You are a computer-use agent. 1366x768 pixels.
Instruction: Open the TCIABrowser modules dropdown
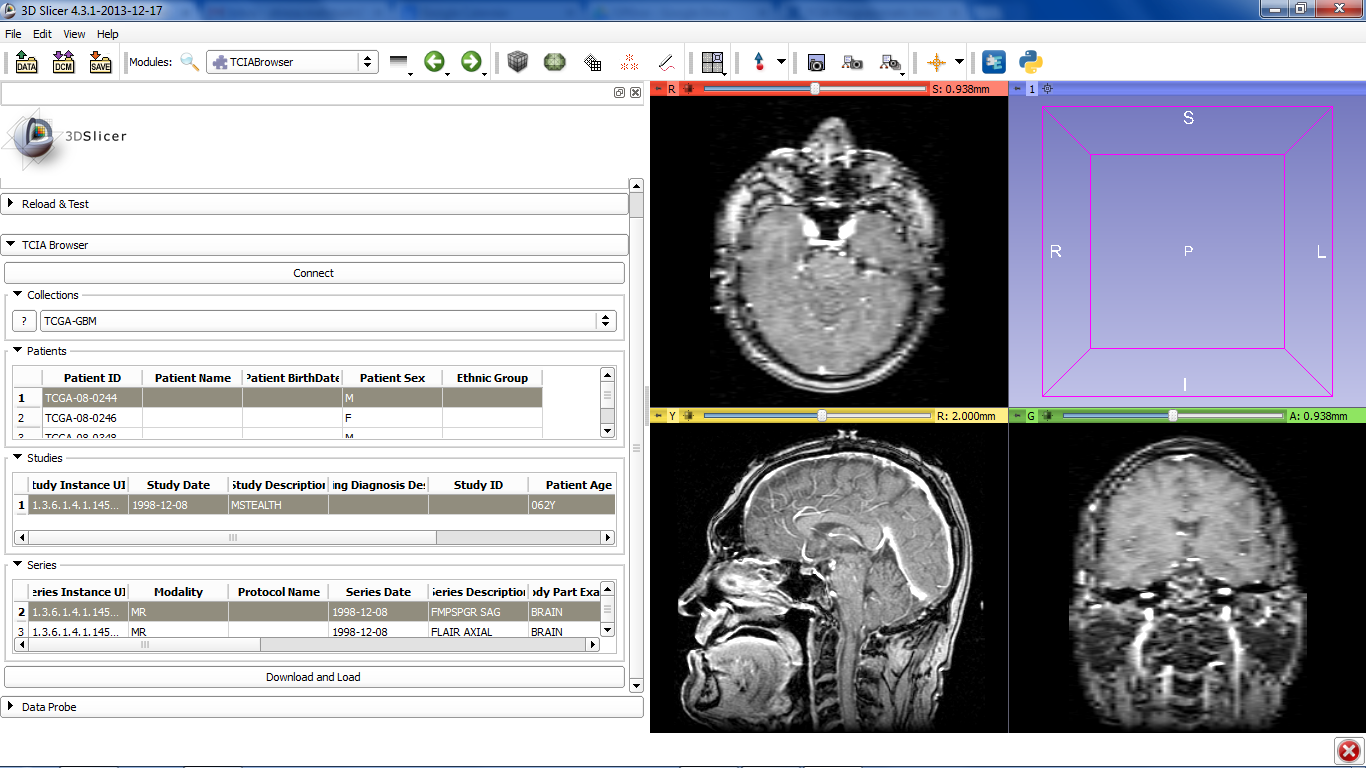click(292, 62)
